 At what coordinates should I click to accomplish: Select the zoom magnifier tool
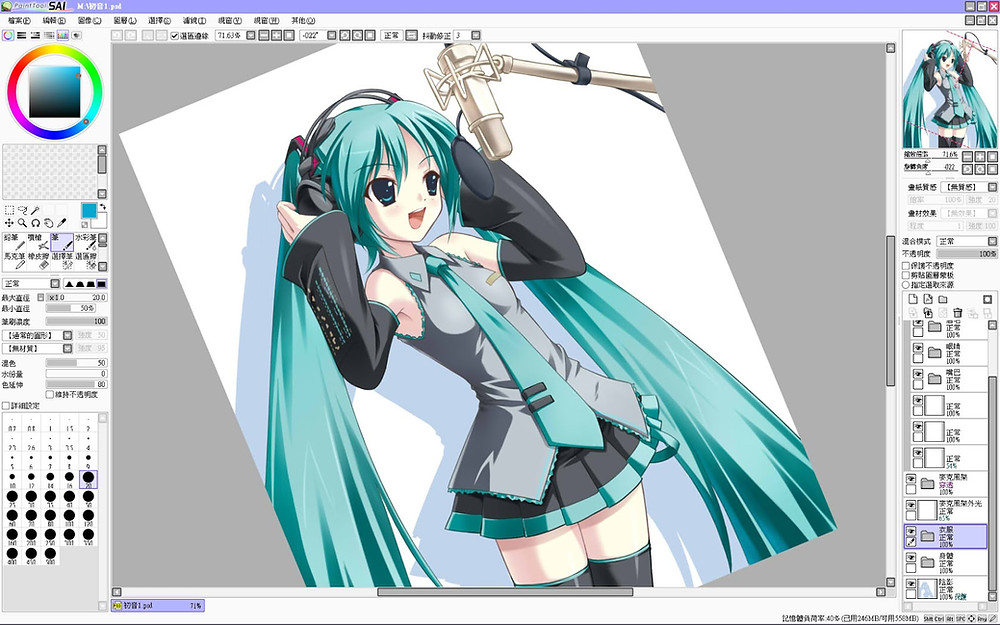(x=22, y=223)
